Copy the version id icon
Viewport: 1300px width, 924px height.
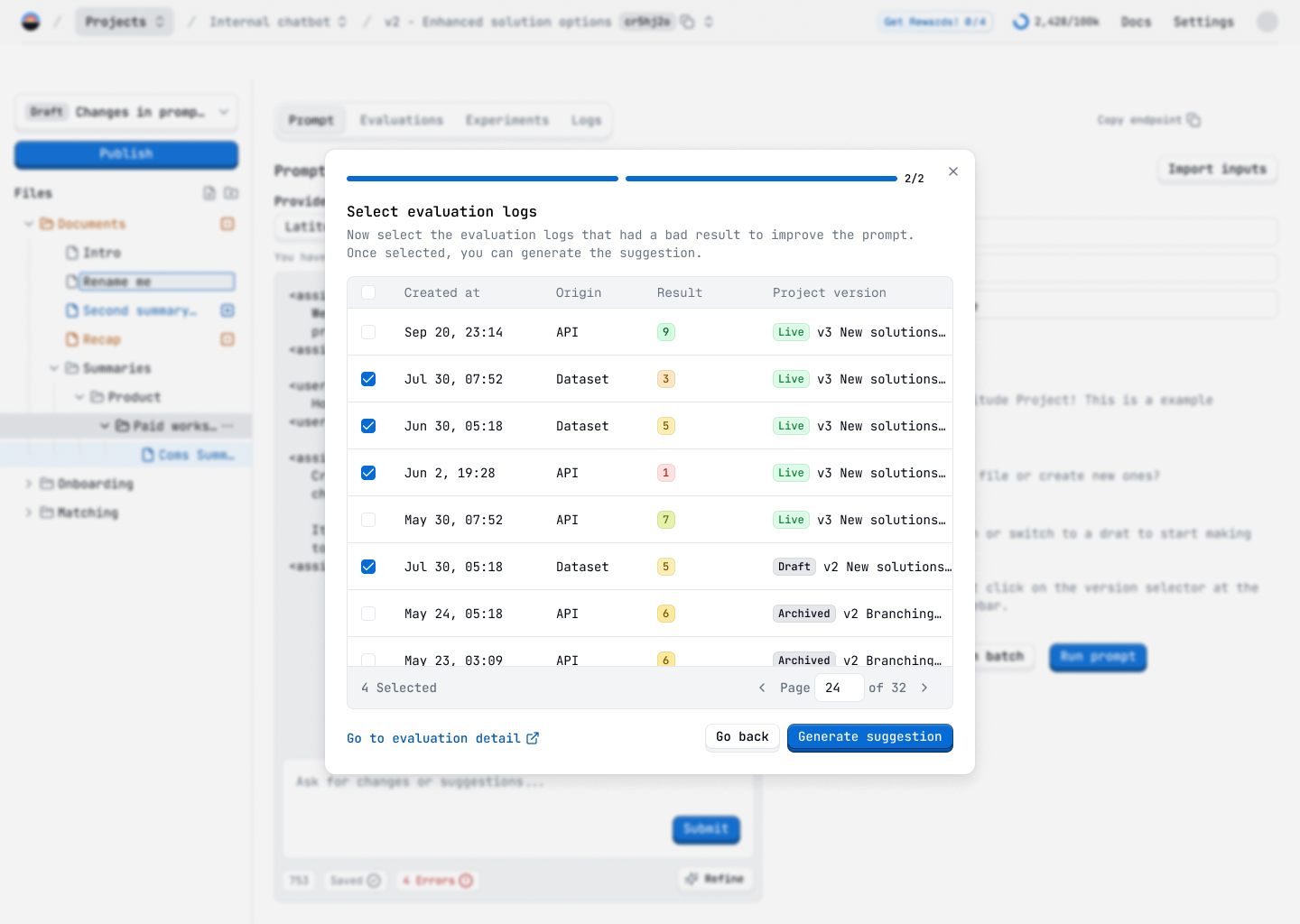click(x=687, y=22)
